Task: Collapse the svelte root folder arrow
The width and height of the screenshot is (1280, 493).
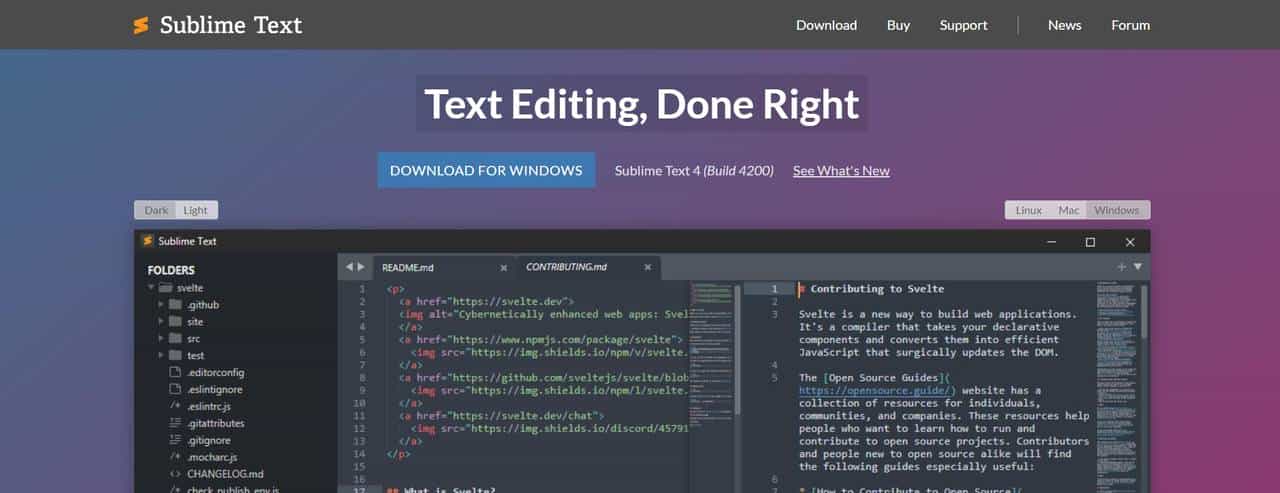Action: click(152, 288)
